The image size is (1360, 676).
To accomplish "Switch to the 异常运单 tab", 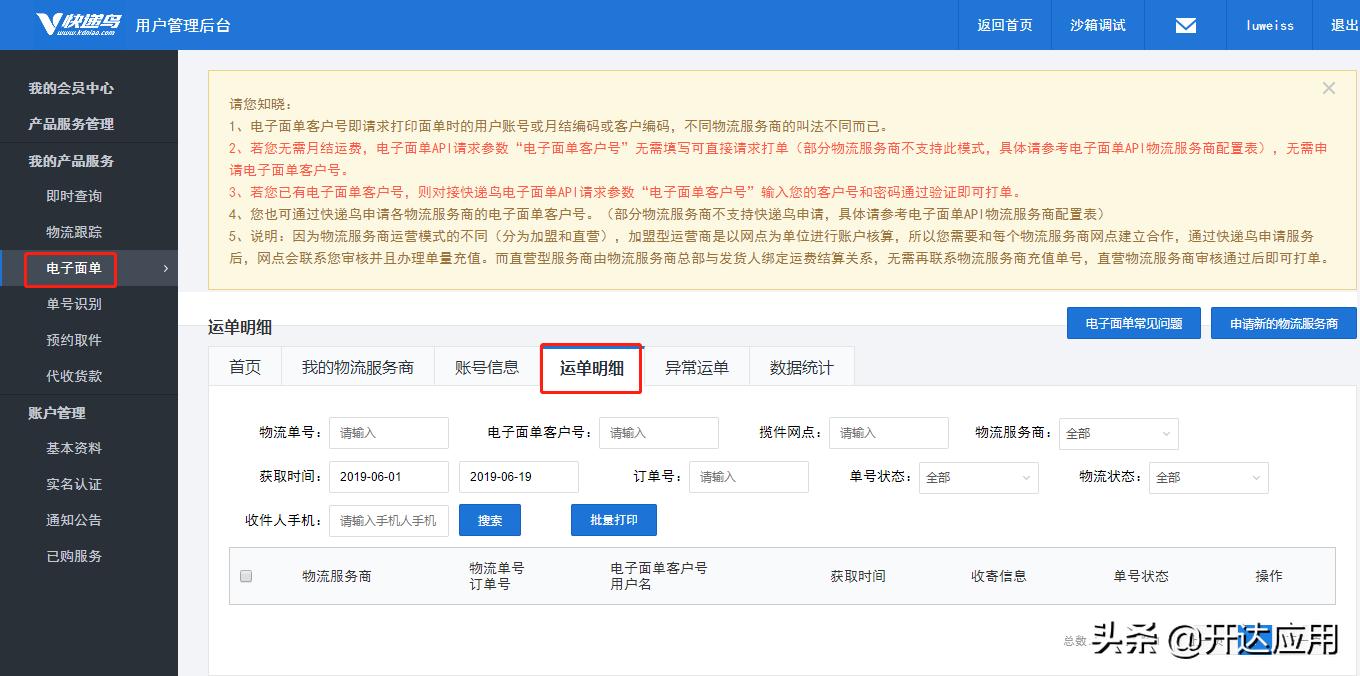I will [696, 366].
